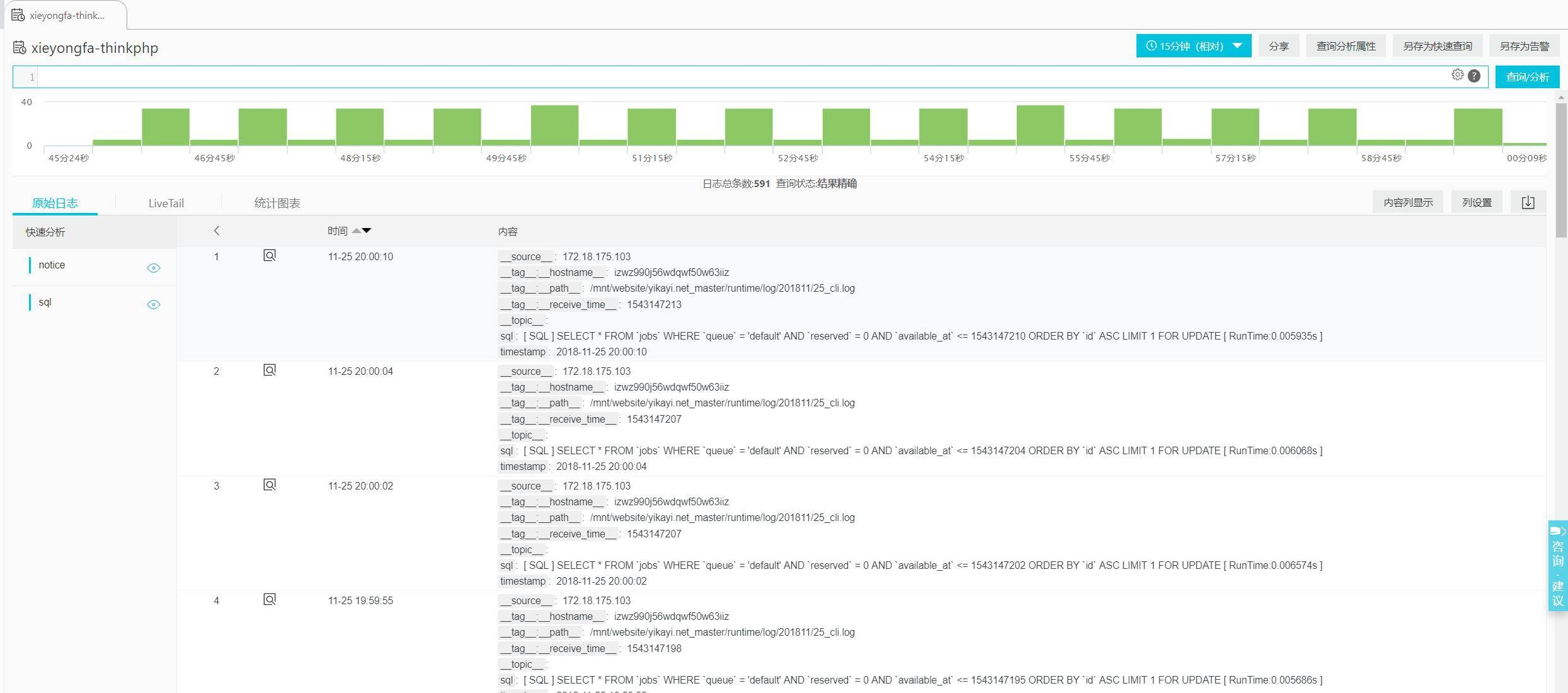Open context view icon for log row 4
This screenshot has height=693, width=1568.
pos(270,599)
